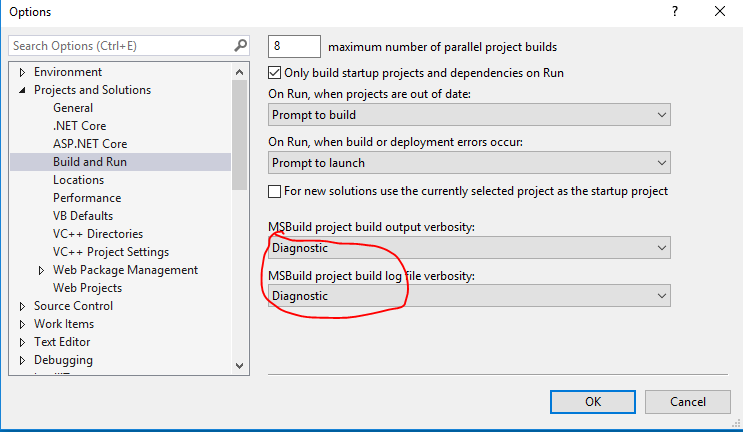The height and width of the screenshot is (432, 743).
Task: Select the General options page
Action: click(x=73, y=108)
